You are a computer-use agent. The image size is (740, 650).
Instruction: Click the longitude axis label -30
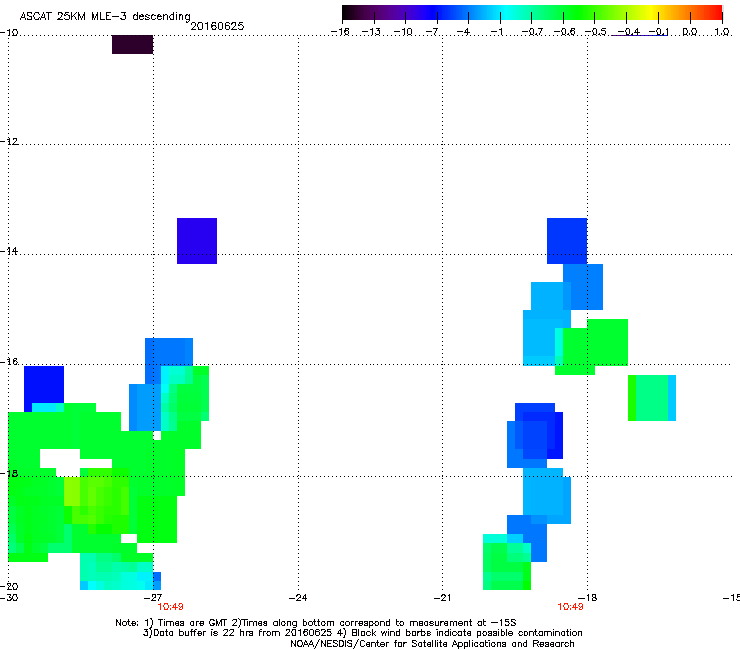pyautogui.click(x=9, y=598)
